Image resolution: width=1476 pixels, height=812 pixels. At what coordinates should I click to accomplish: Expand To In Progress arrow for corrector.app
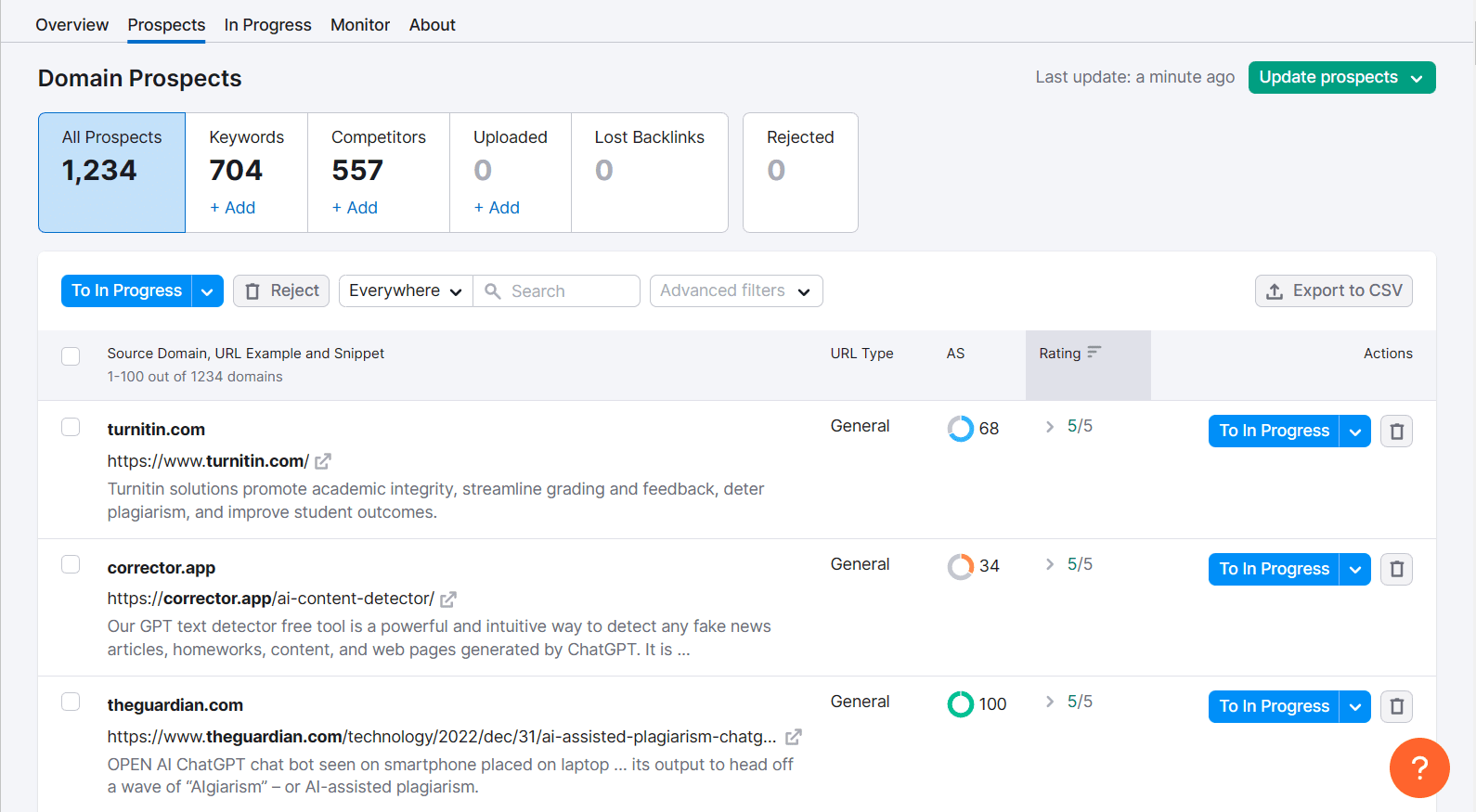tap(1355, 569)
